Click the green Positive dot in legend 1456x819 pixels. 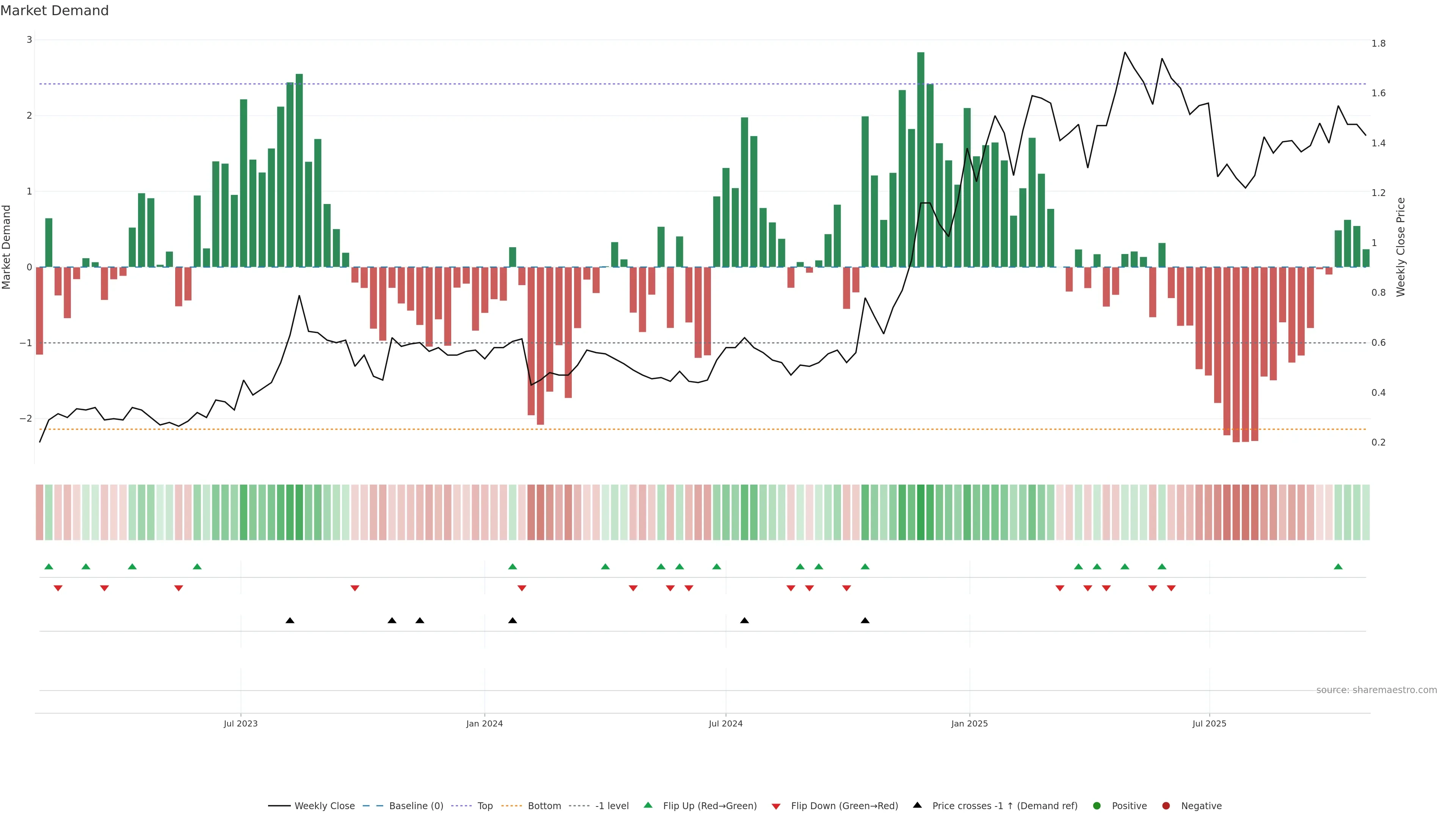pyautogui.click(x=1097, y=805)
